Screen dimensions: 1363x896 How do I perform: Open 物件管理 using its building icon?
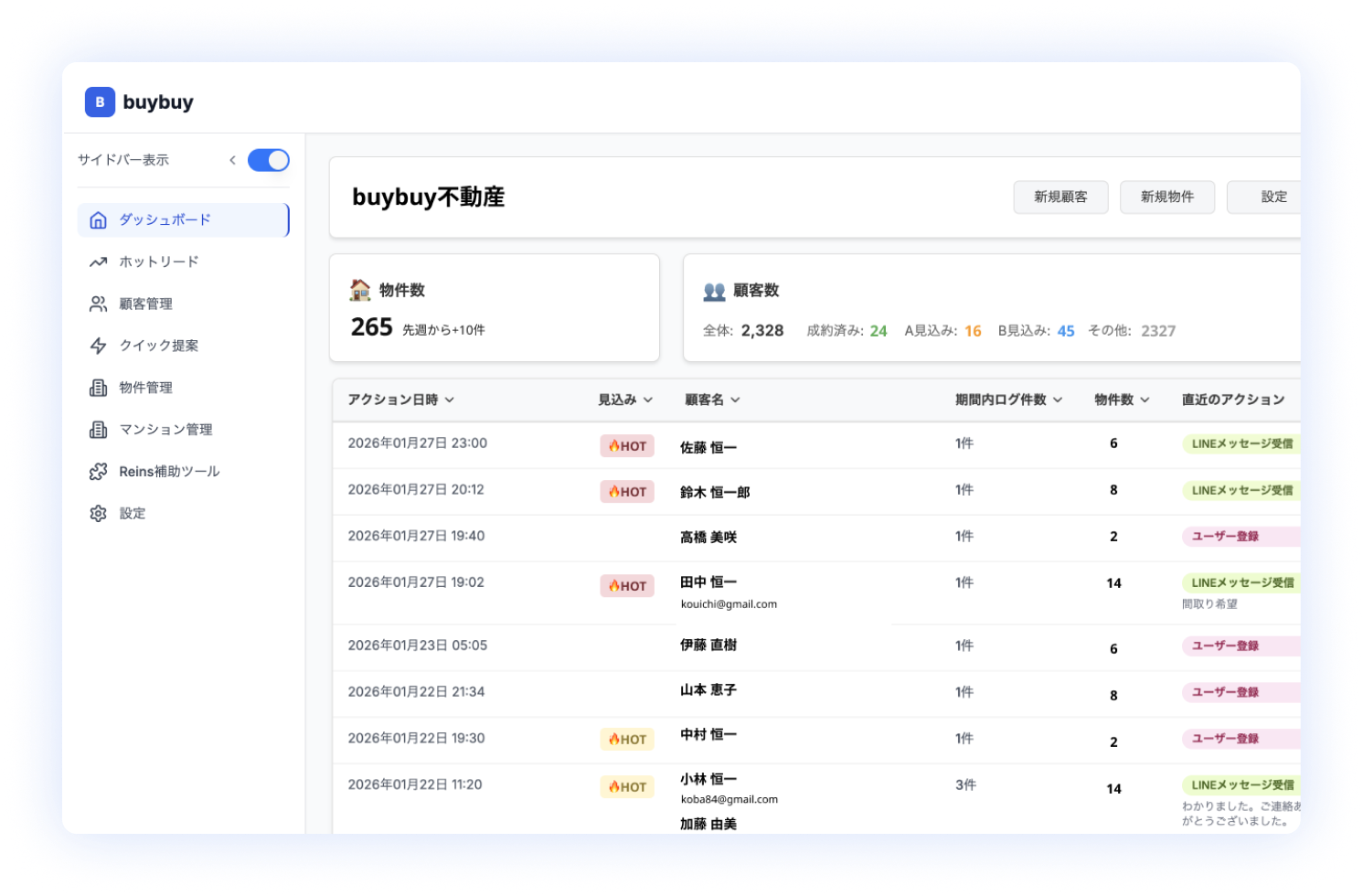(x=98, y=388)
